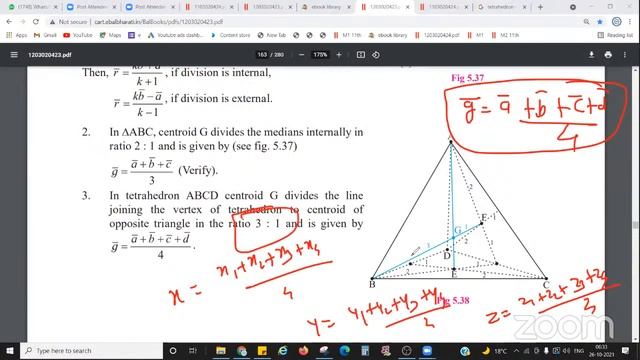
Task: Open the M1 11th bookmark
Action: coord(347,36)
